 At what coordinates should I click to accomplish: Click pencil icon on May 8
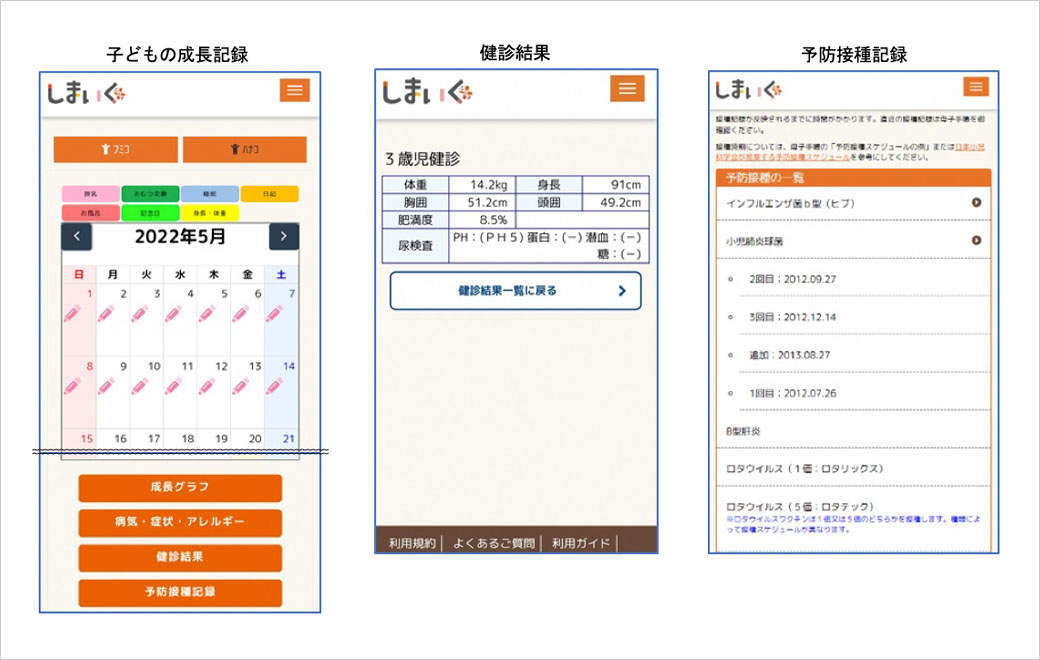pos(72,386)
